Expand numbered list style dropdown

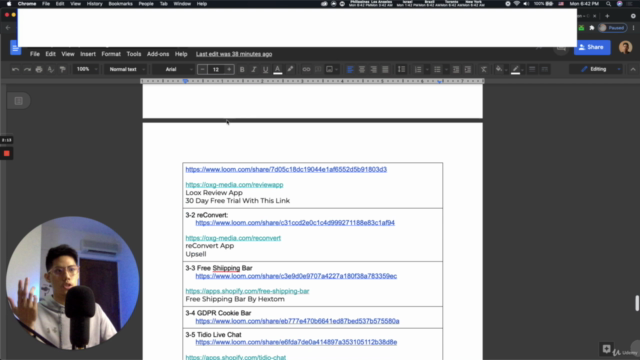click(x=427, y=69)
